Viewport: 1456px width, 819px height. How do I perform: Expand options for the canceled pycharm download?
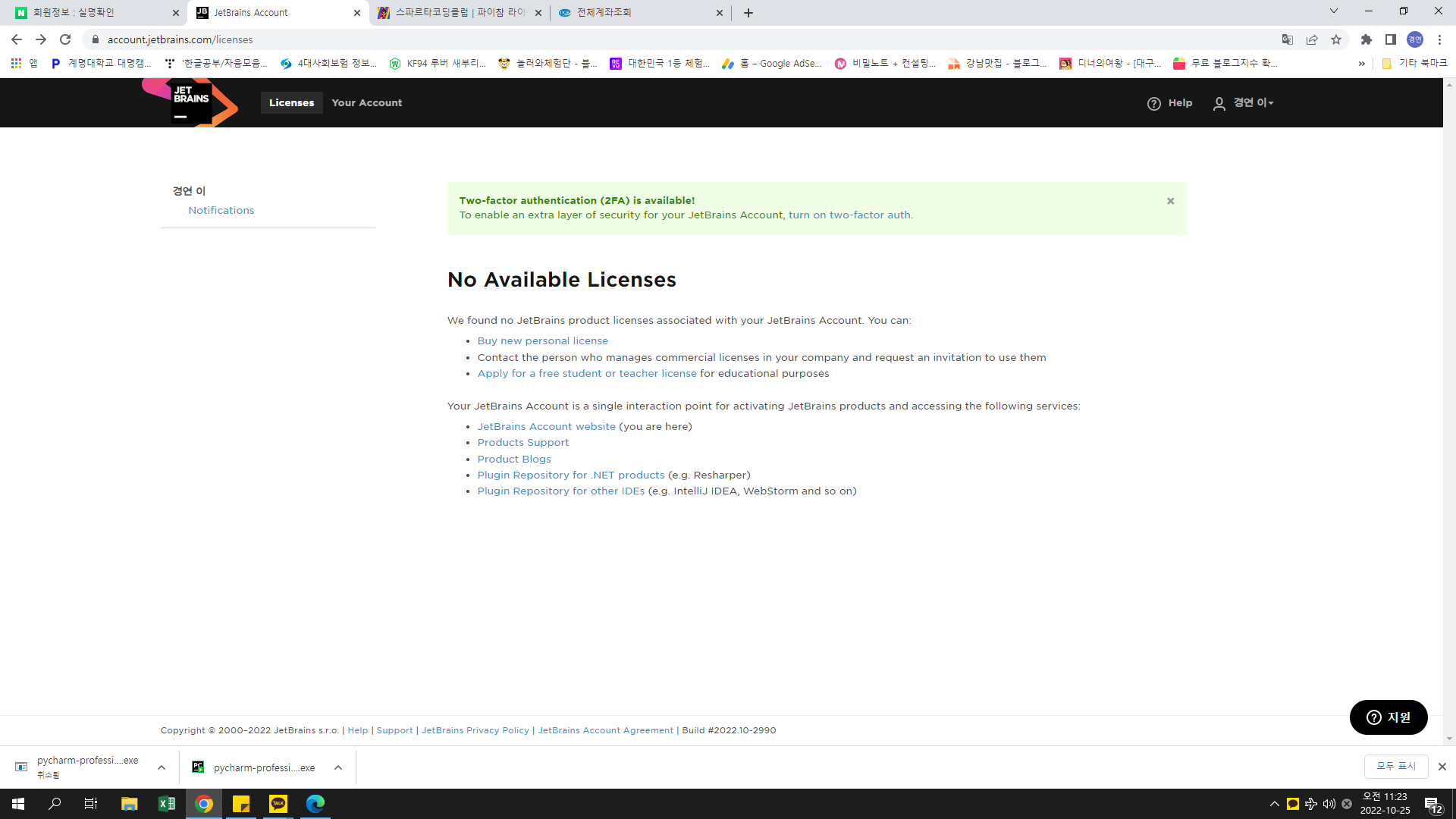pyautogui.click(x=162, y=767)
